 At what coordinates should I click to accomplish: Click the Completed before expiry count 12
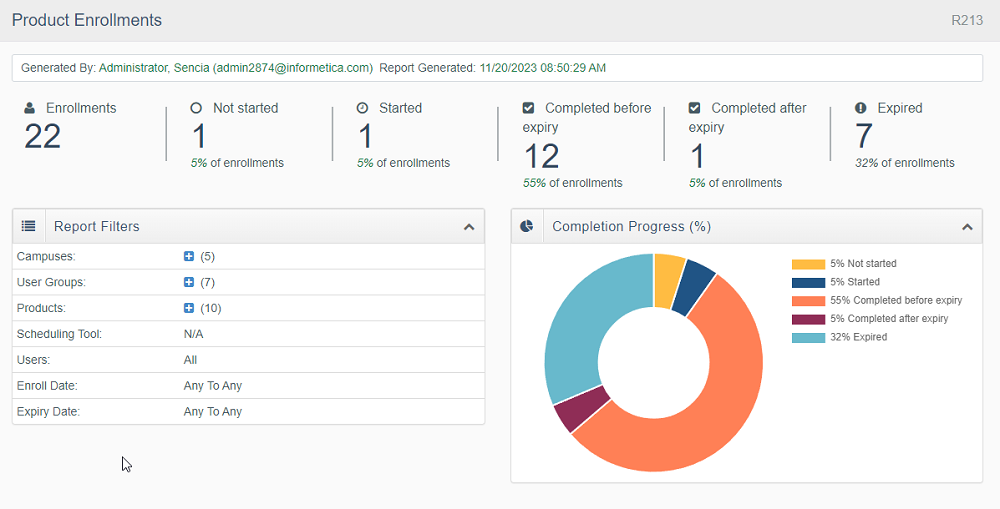(541, 156)
